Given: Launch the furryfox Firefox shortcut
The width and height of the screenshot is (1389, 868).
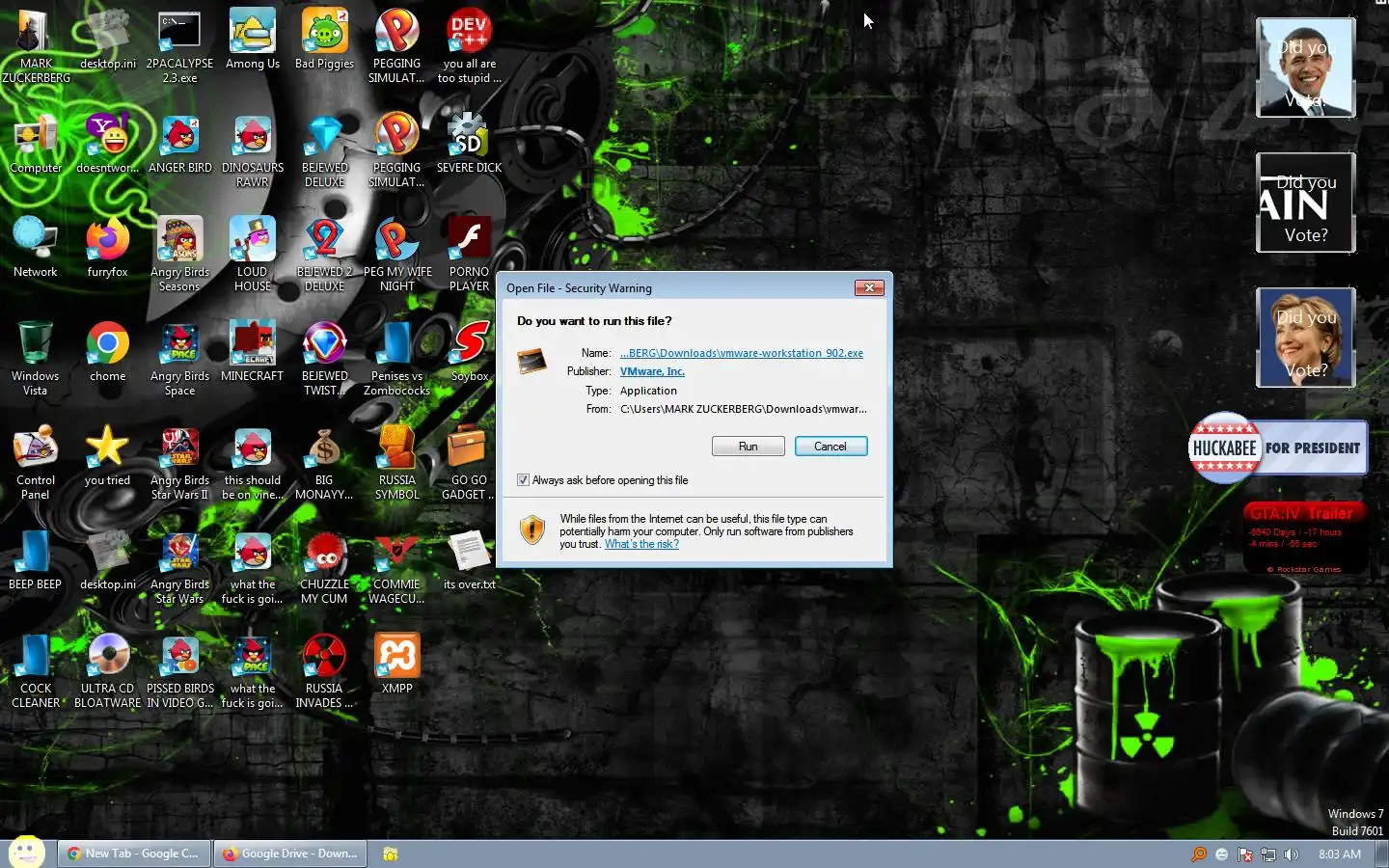Looking at the screenshot, I should click(x=107, y=247).
